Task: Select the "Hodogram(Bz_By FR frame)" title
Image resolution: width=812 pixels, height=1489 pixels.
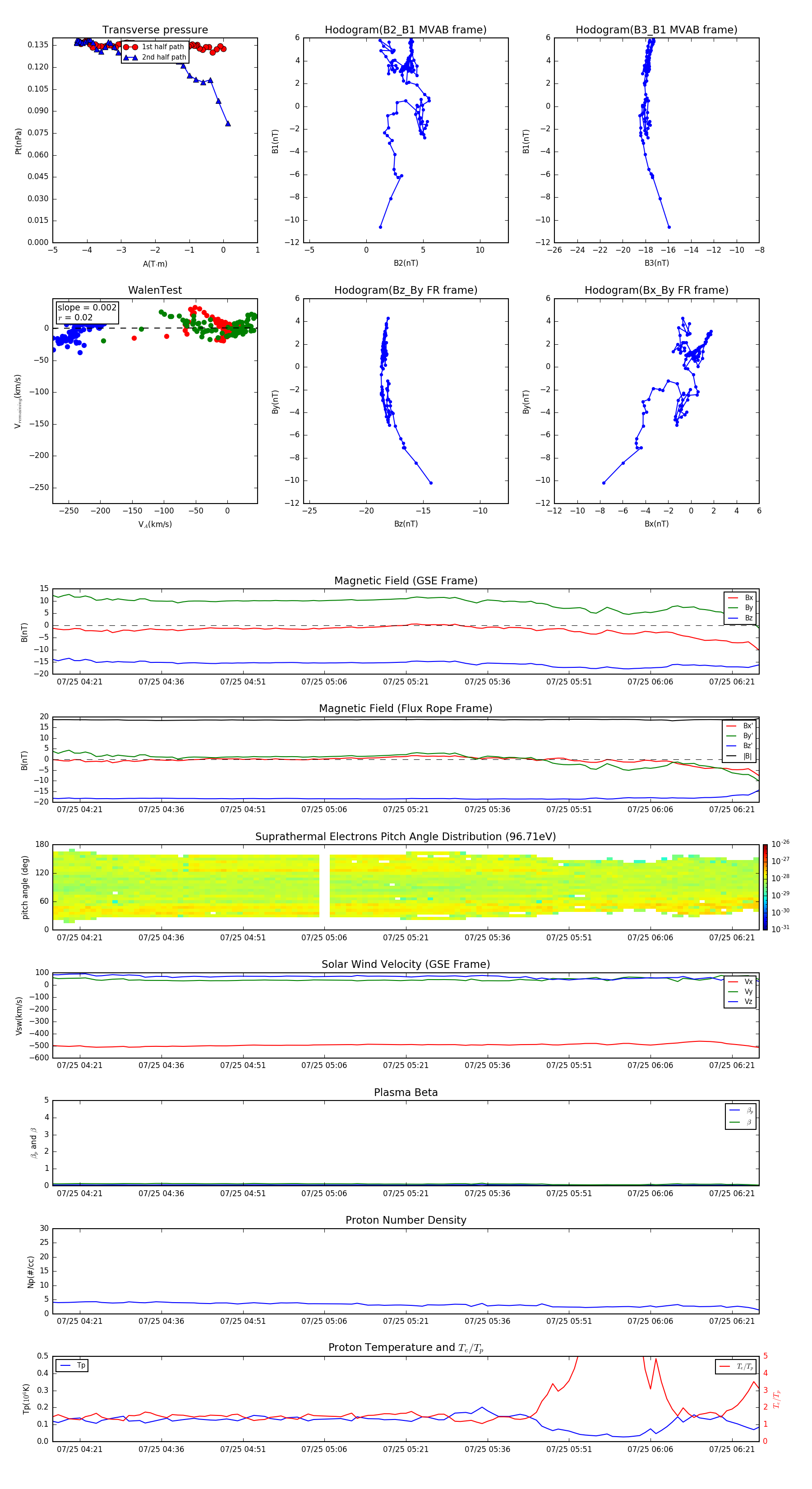Action: (406, 290)
